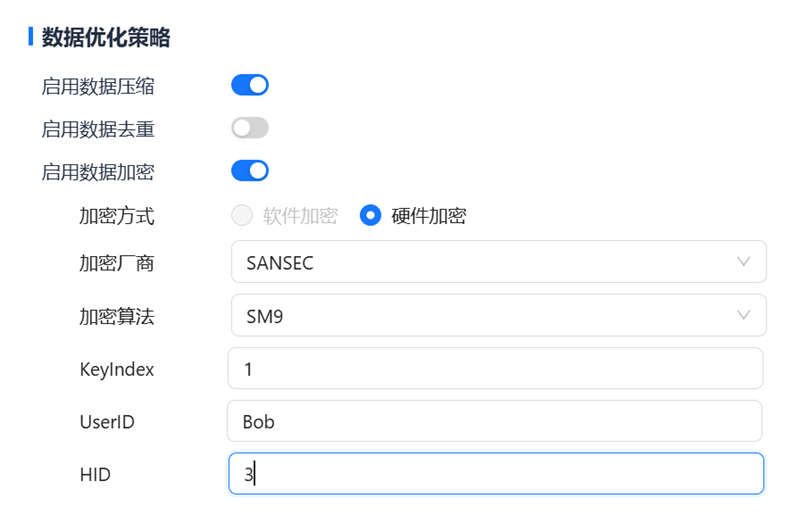
Task: Click the 加密厂商 row label
Action: [117, 263]
